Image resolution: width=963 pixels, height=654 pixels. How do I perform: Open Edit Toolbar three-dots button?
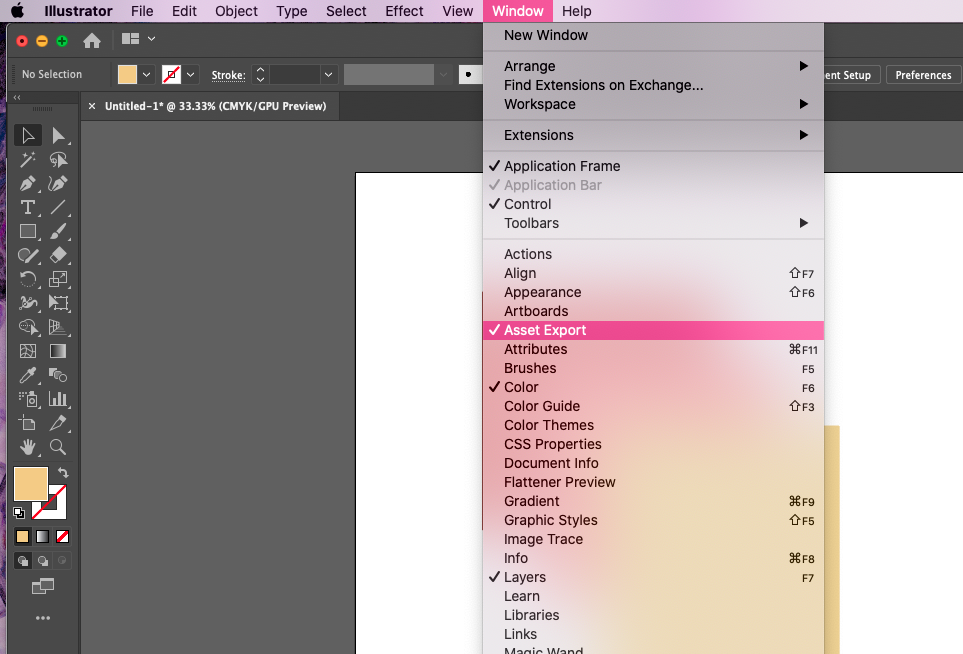(43, 618)
